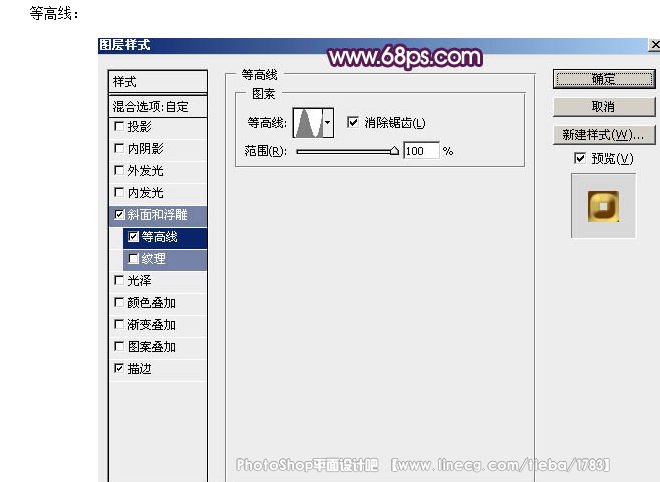
Task: Disable the 斜面和浮雕 bevel checkbox
Action: [x=119, y=215]
